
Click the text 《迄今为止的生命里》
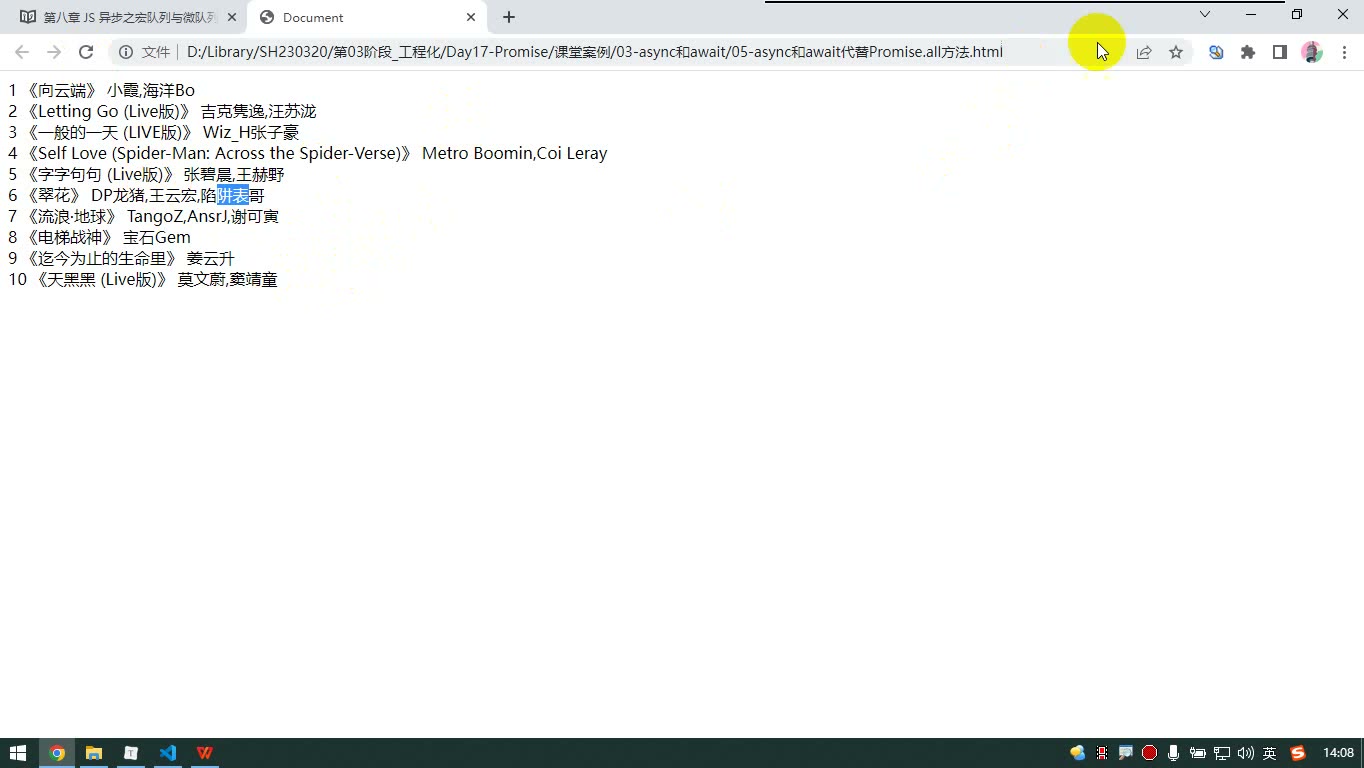pos(100,258)
